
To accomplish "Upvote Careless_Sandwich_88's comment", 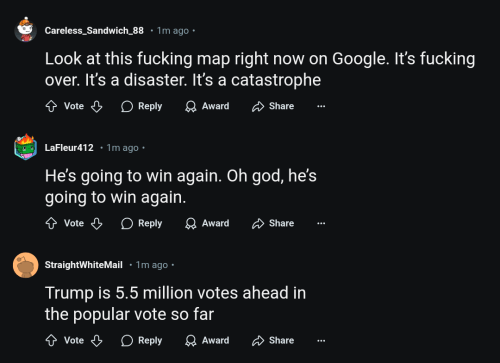I will [x=51, y=106].
